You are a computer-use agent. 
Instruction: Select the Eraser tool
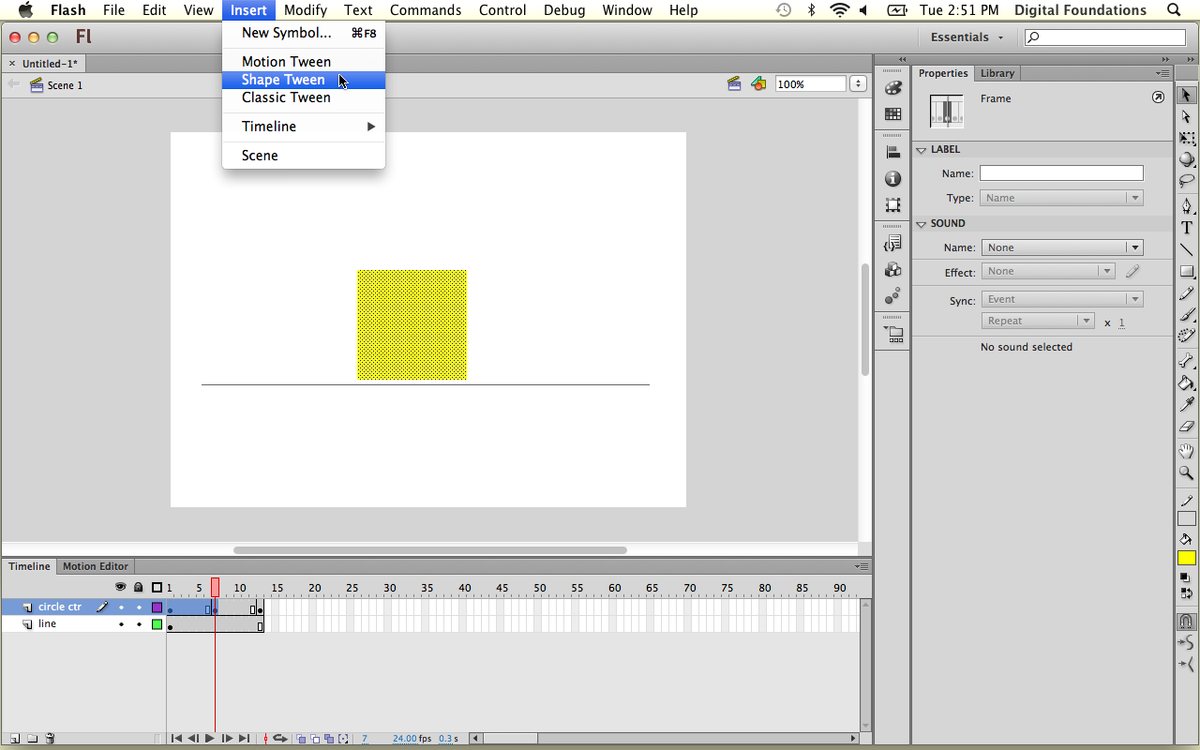(1187, 426)
